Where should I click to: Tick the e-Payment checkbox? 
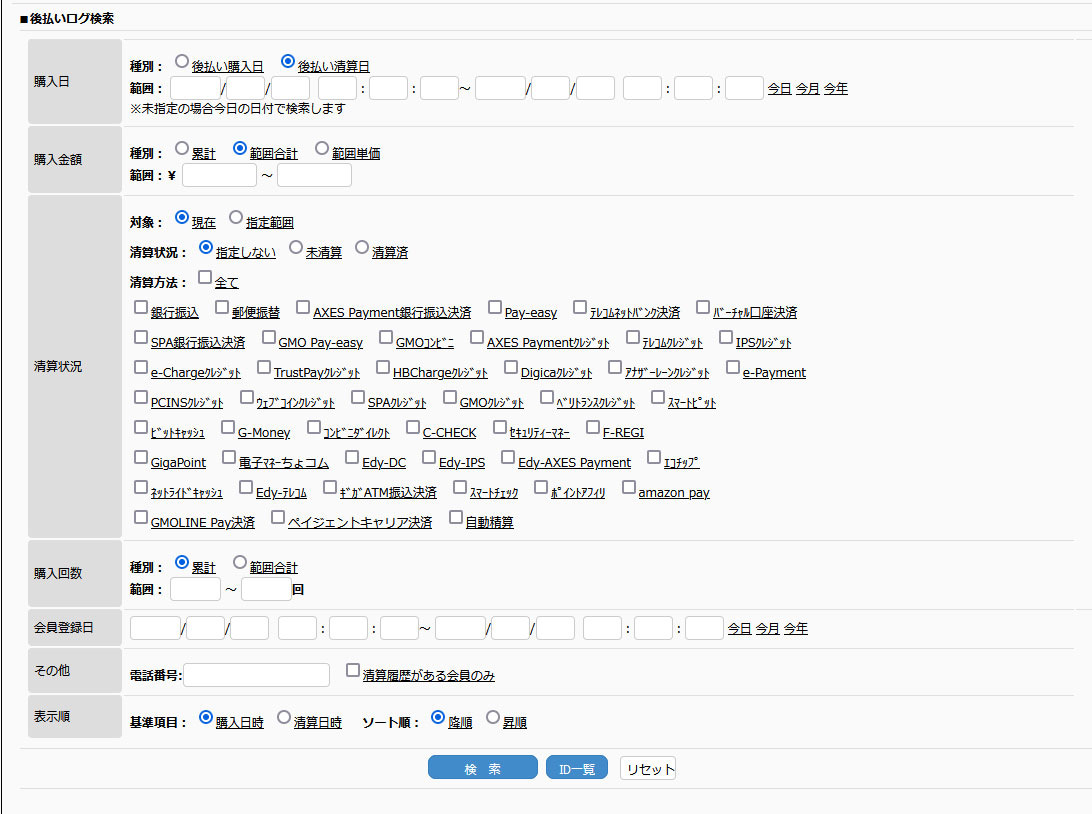coord(733,367)
